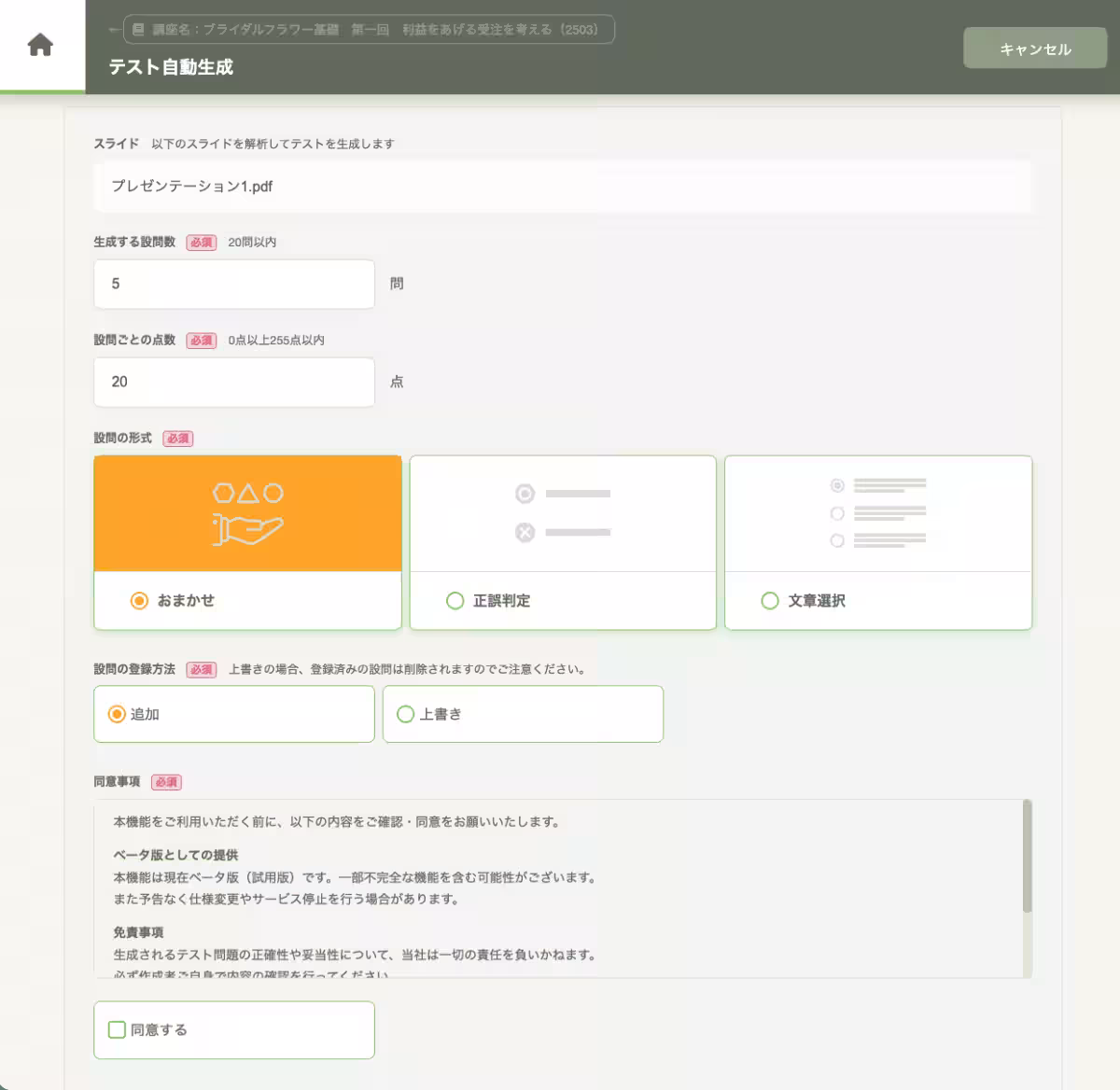
Task: Focus the 生成する設問数 input field
Action: pos(234,284)
